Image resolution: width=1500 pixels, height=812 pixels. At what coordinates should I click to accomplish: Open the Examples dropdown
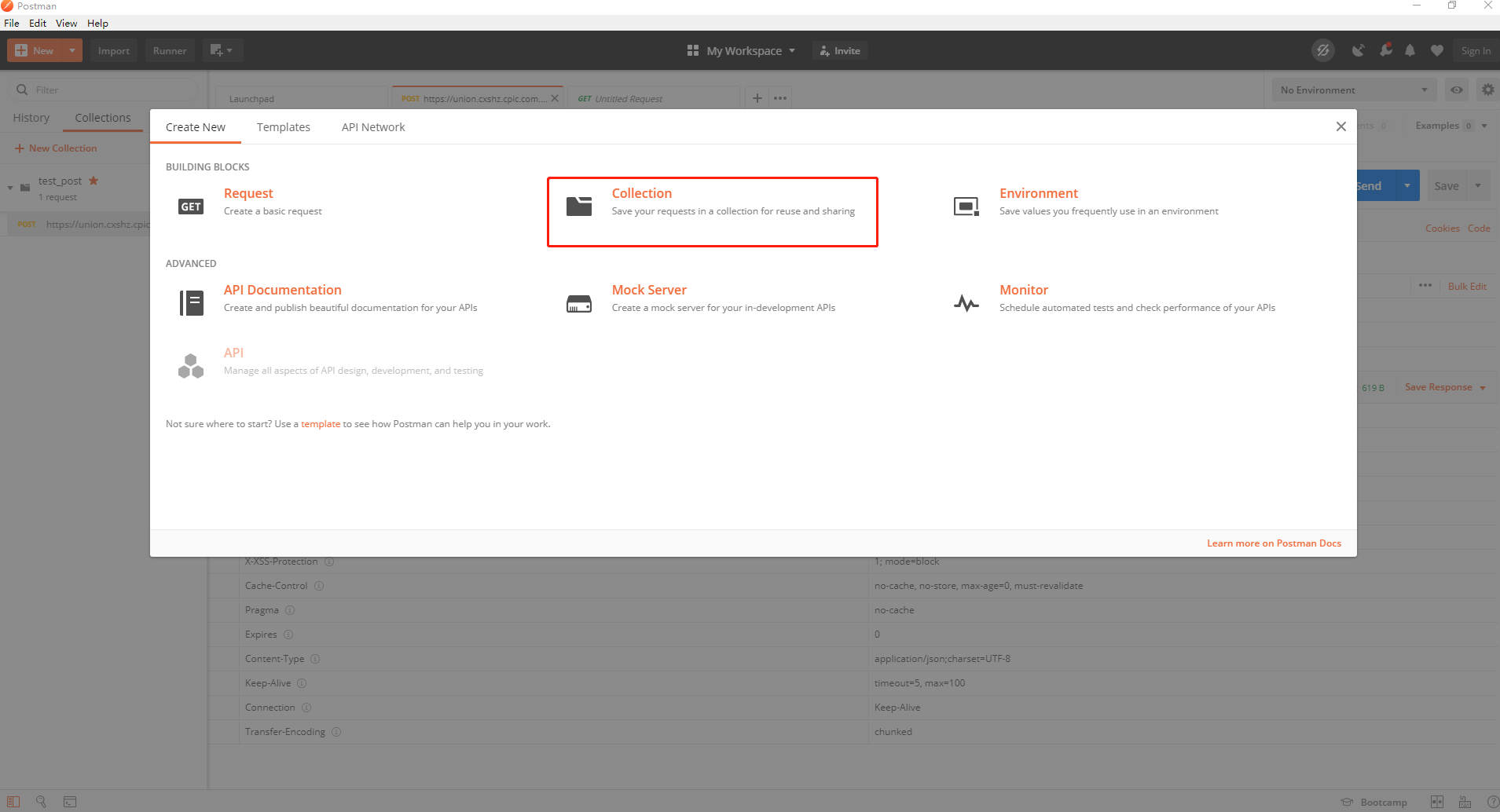pos(1451,126)
